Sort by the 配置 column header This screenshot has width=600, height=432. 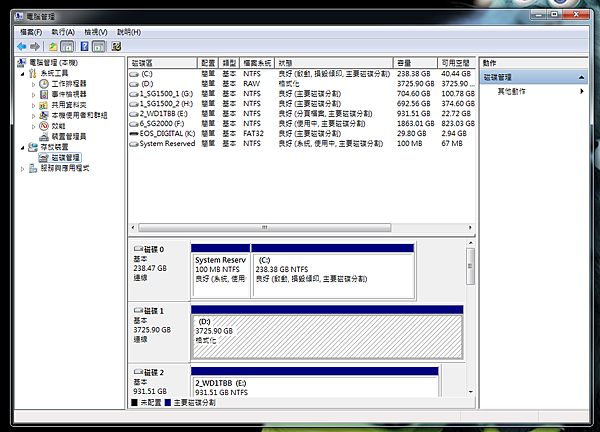(208, 63)
